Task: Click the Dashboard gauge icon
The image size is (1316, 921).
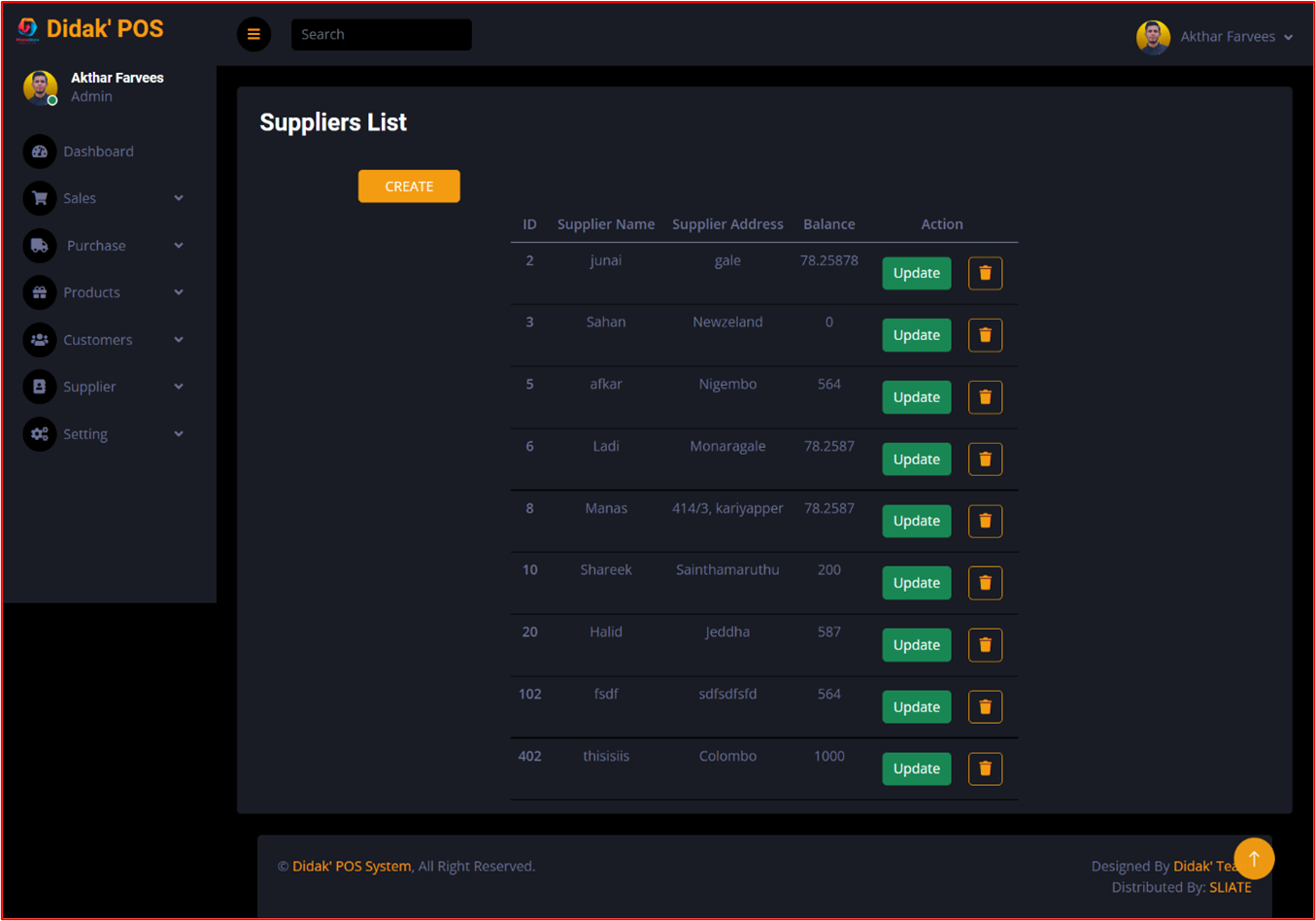Action: 40,152
